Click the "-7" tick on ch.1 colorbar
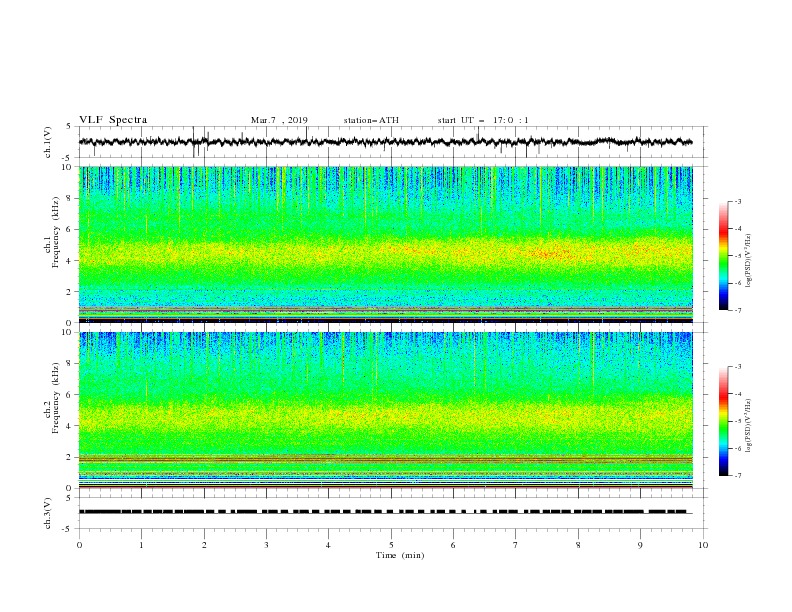This screenshot has height=612, width=792. (x=738, y=311)
